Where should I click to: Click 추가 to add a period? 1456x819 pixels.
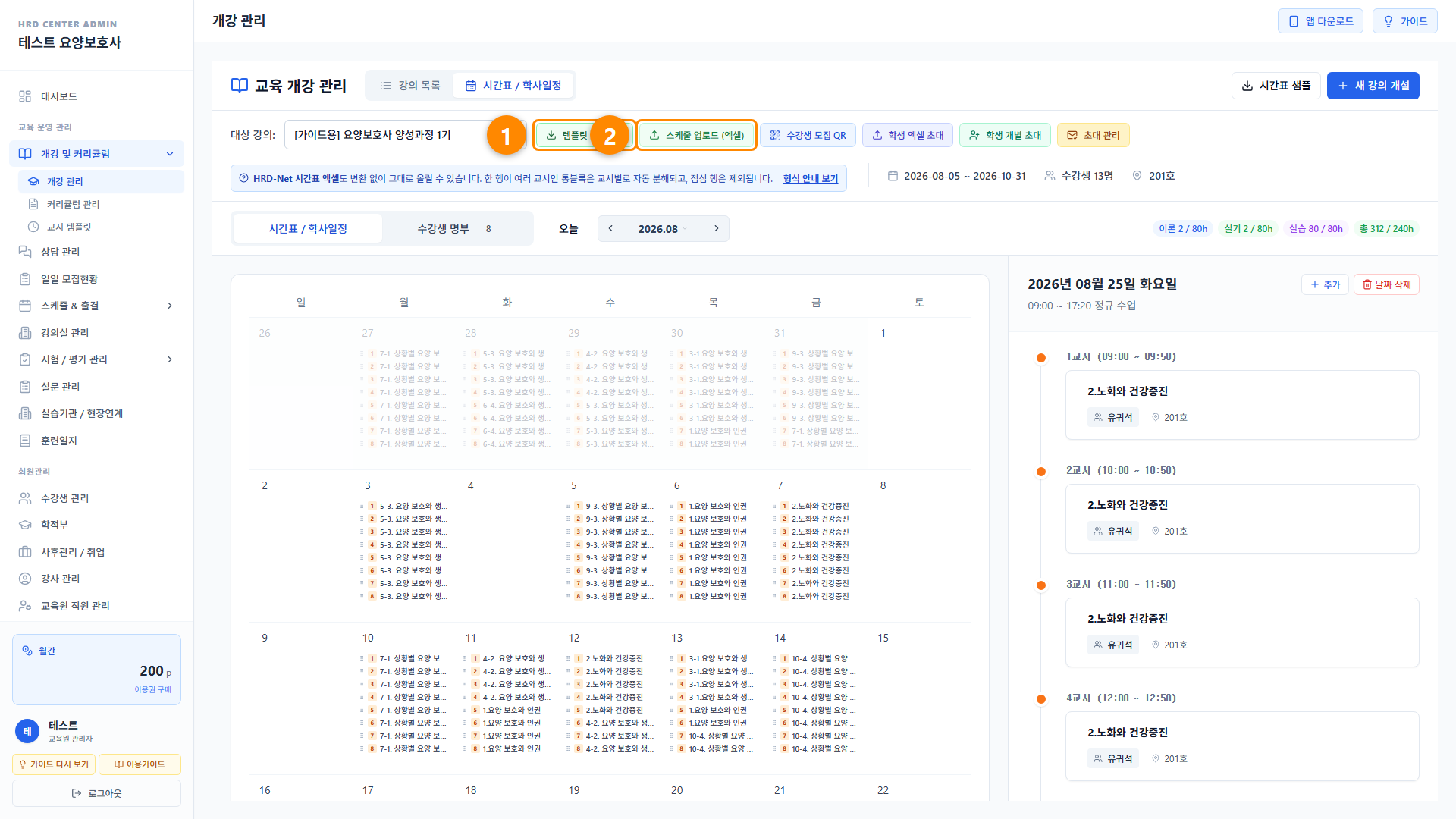point(1325,284)
